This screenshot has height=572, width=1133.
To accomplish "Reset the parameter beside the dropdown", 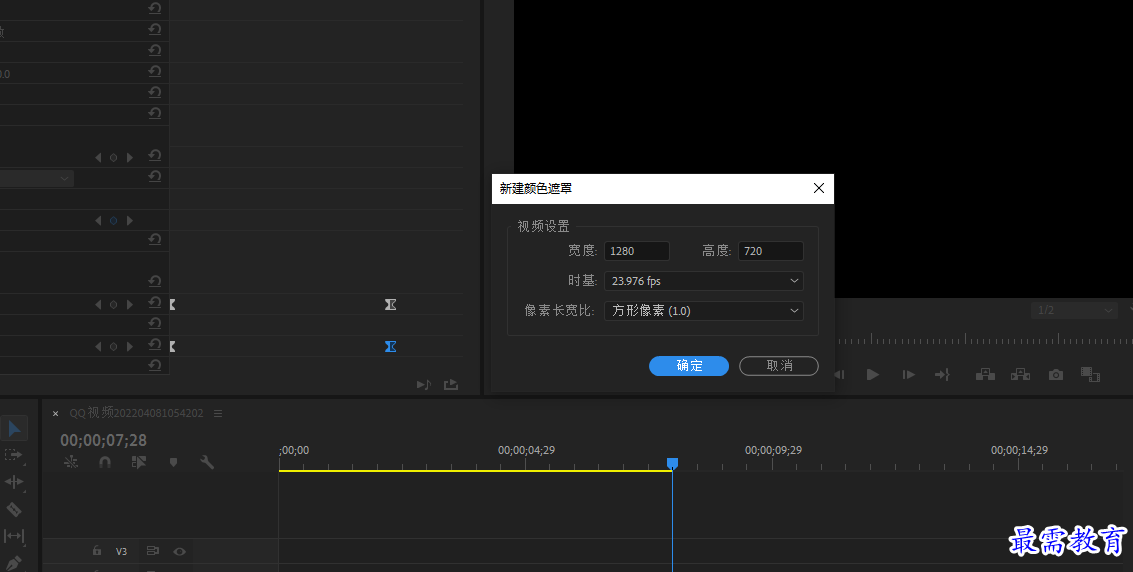I will [x=155, y=176].
